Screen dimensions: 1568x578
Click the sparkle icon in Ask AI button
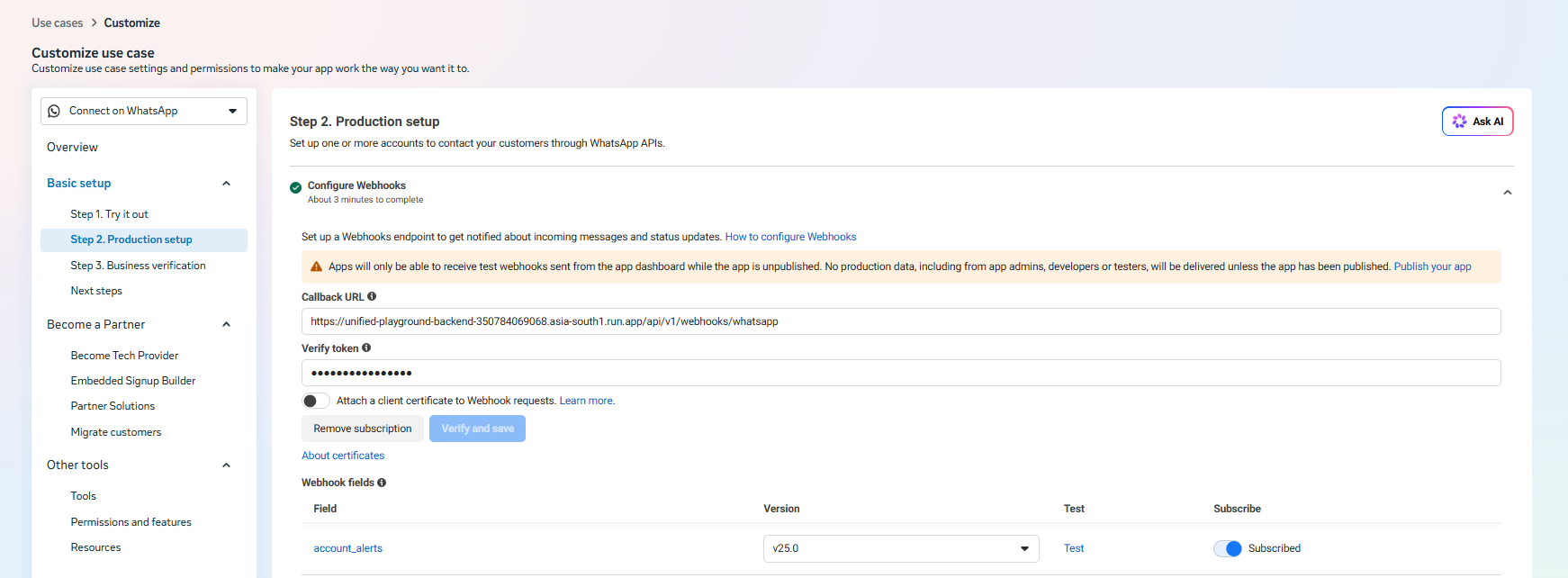(x=1459, y=122)
